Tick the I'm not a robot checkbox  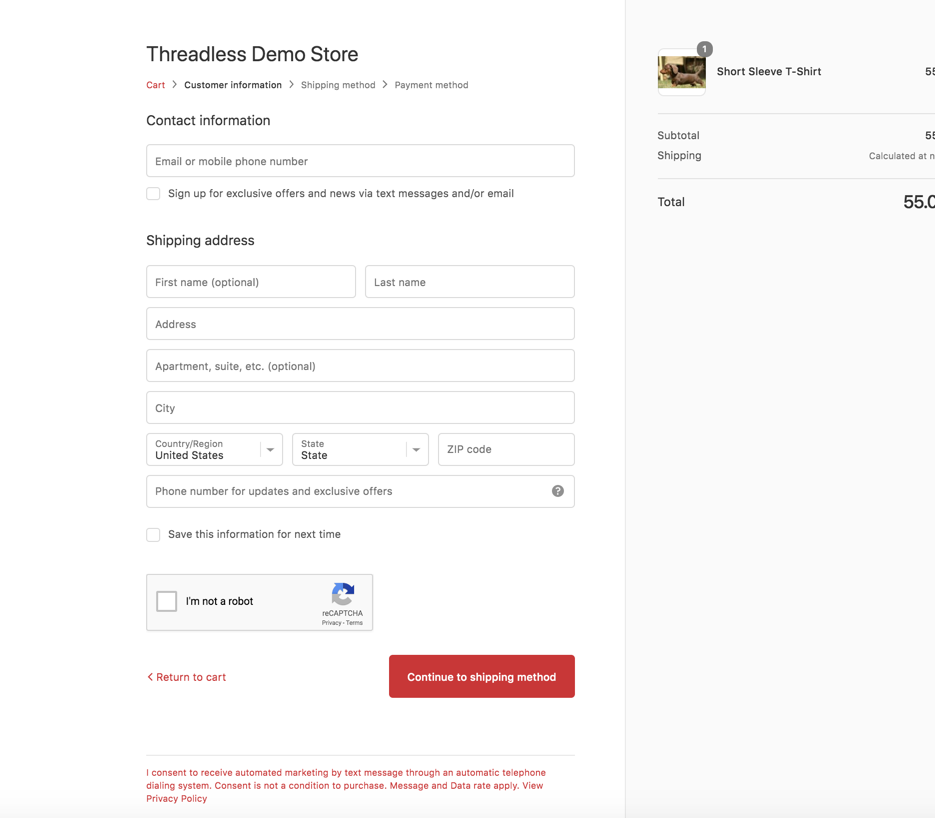click(166, 601)
